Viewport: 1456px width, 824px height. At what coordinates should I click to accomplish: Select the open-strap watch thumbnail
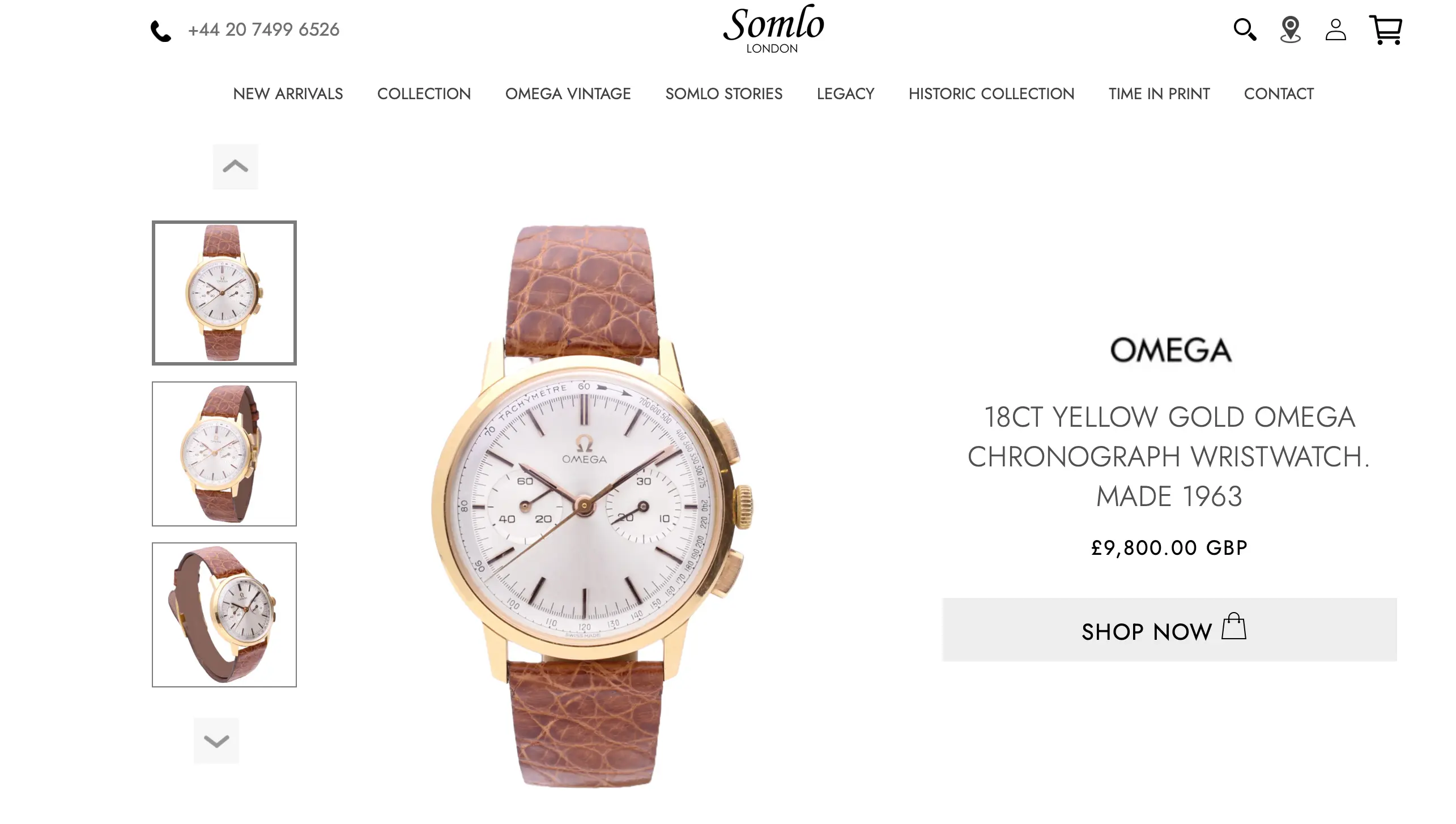pyautogui.click(x=224, y=615)
